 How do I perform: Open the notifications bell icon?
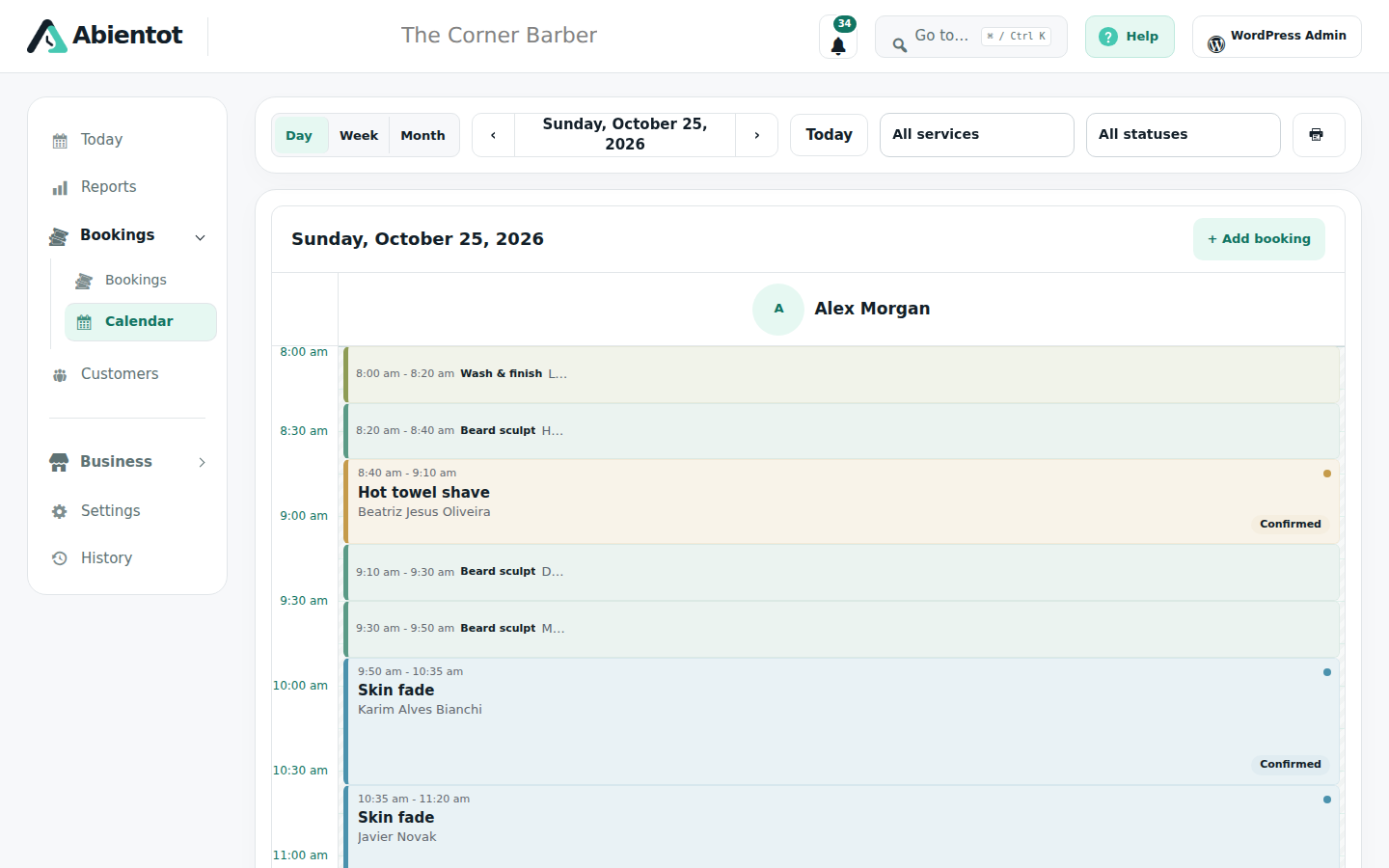[838, 37]
